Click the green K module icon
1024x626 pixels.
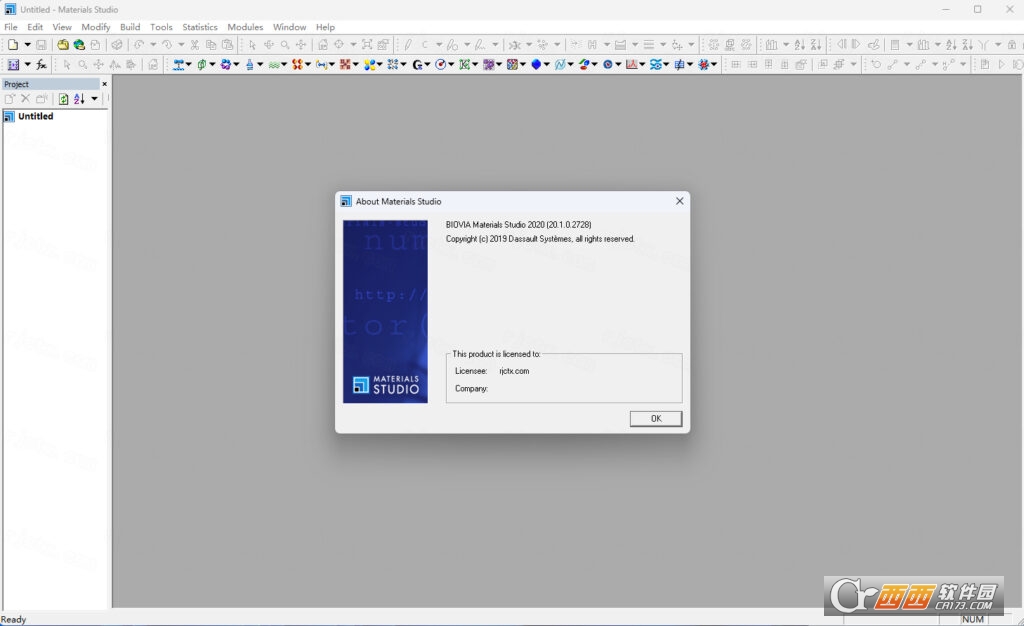tap(464, 64)
